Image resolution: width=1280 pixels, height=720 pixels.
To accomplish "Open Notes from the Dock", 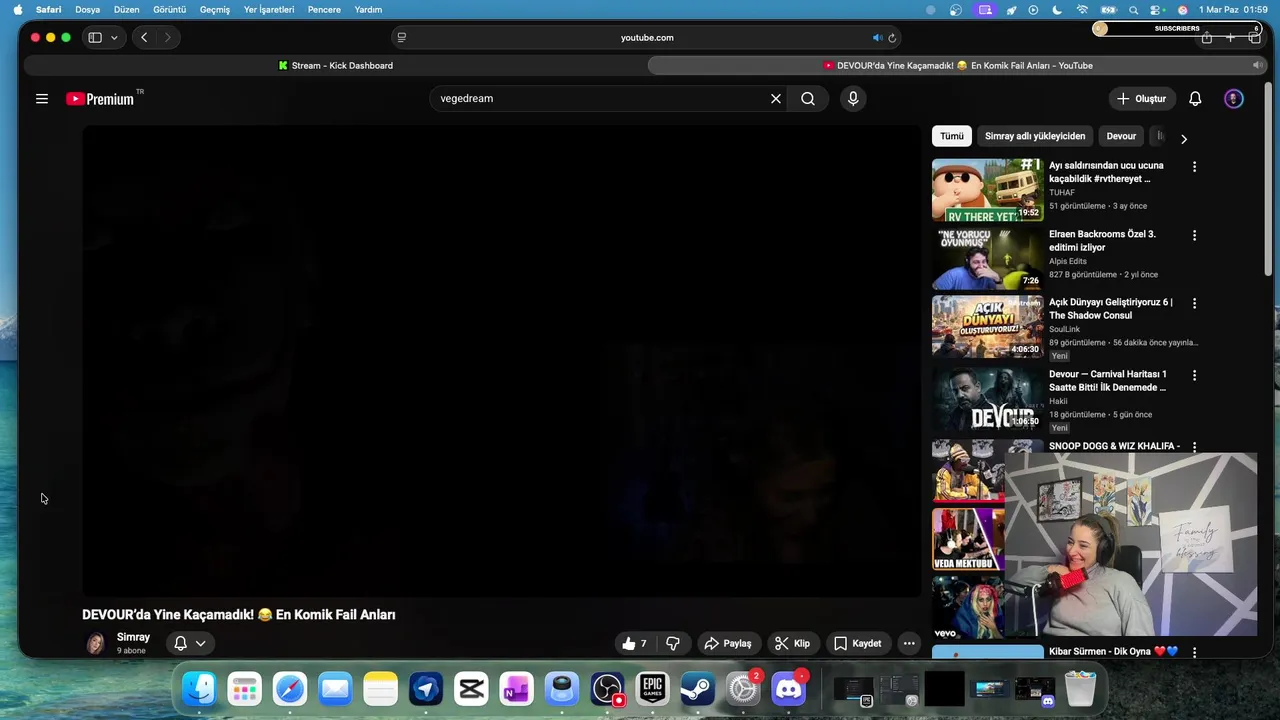I will pos(380,689).
